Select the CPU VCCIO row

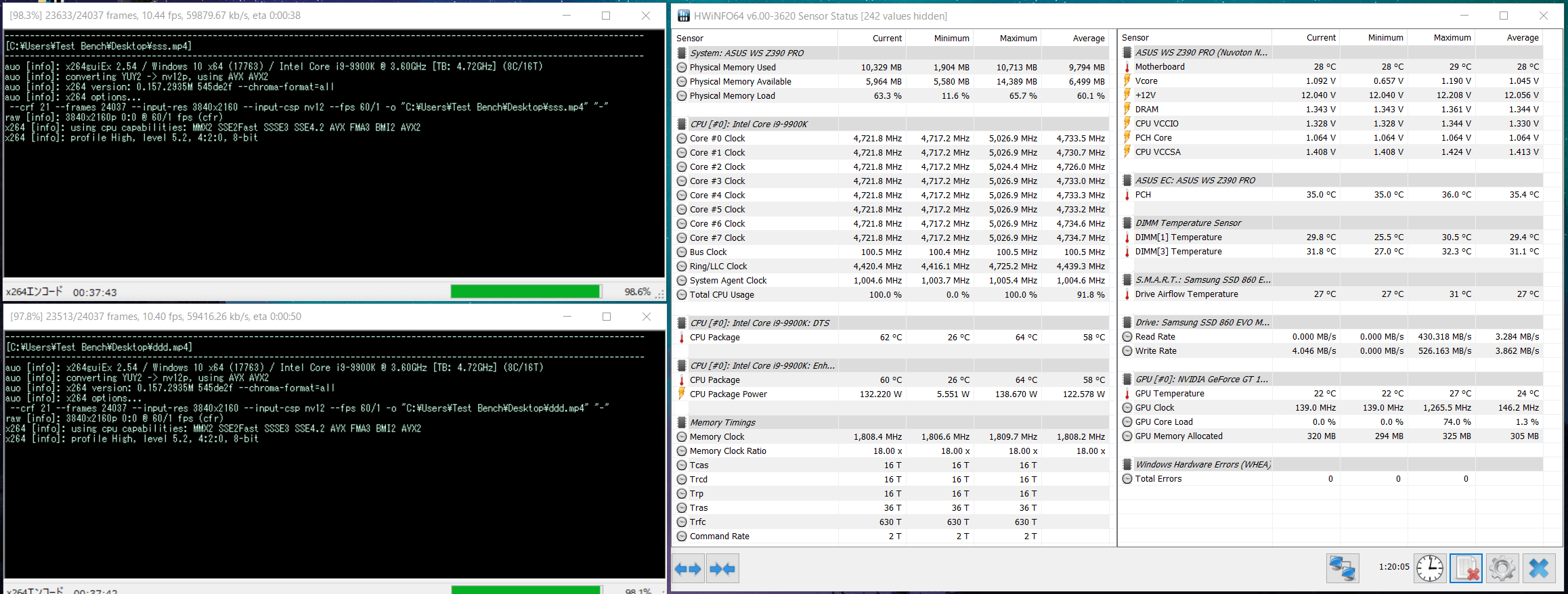[x=1331, y=123]
